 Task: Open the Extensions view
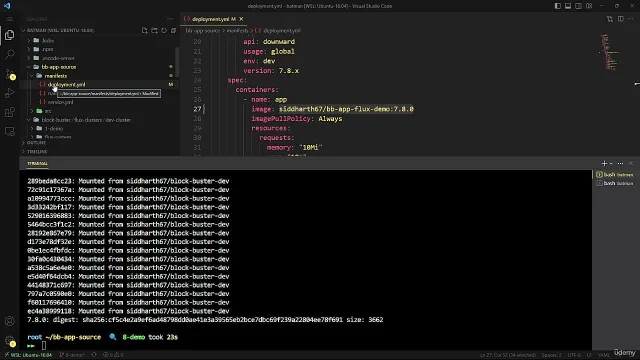(x=9, y=112)
